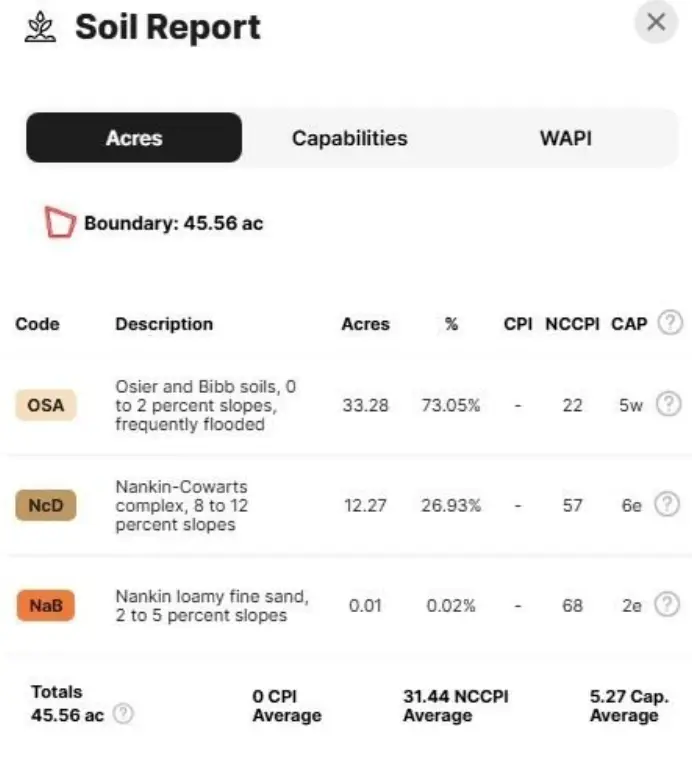Select Nankin-Cowarts complex description text
The height and width of the screenshot is (768, 692).
pyautogui.click(x=182, y=505)
